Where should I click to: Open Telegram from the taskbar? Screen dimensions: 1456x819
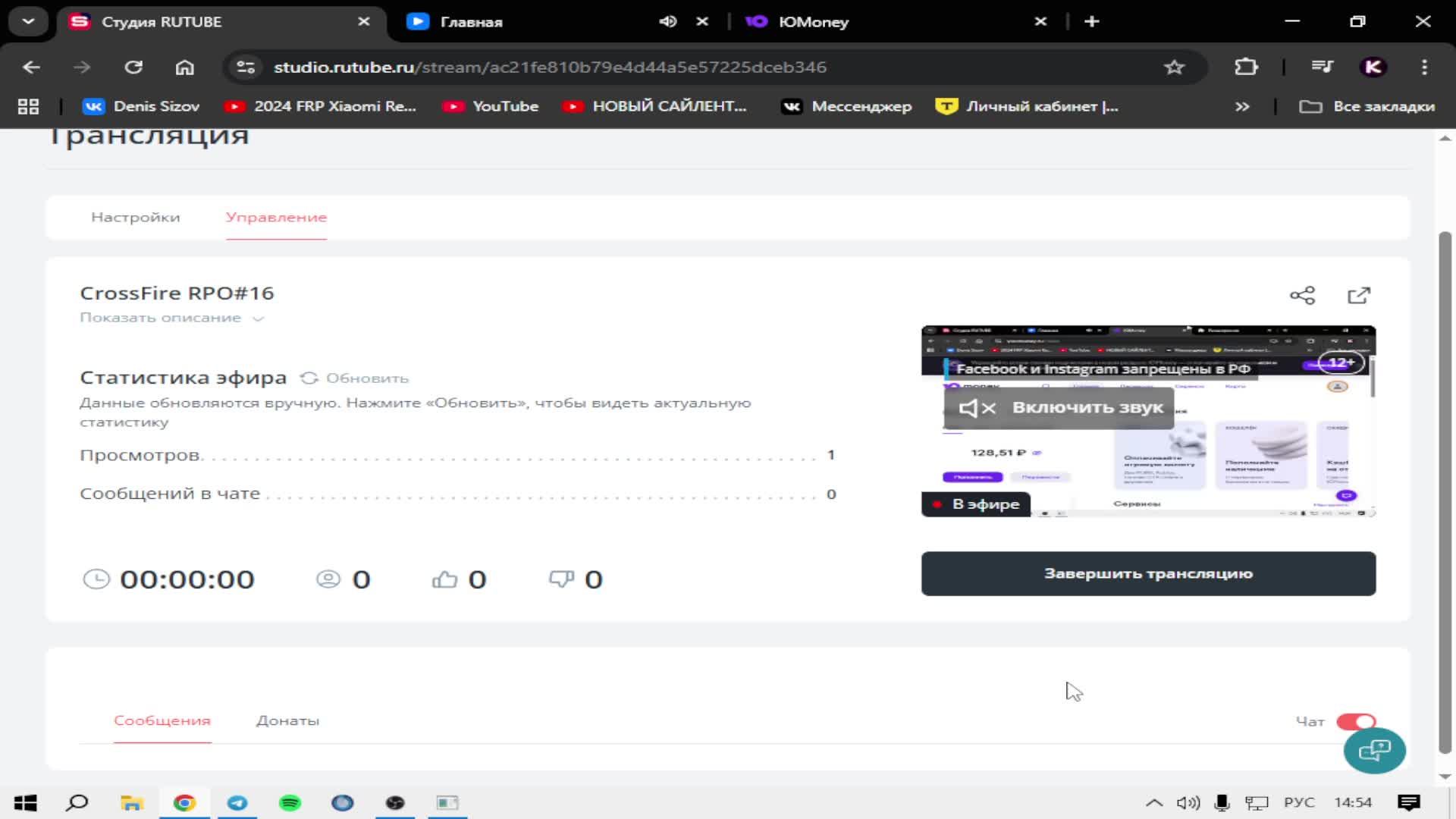(237, 802)
